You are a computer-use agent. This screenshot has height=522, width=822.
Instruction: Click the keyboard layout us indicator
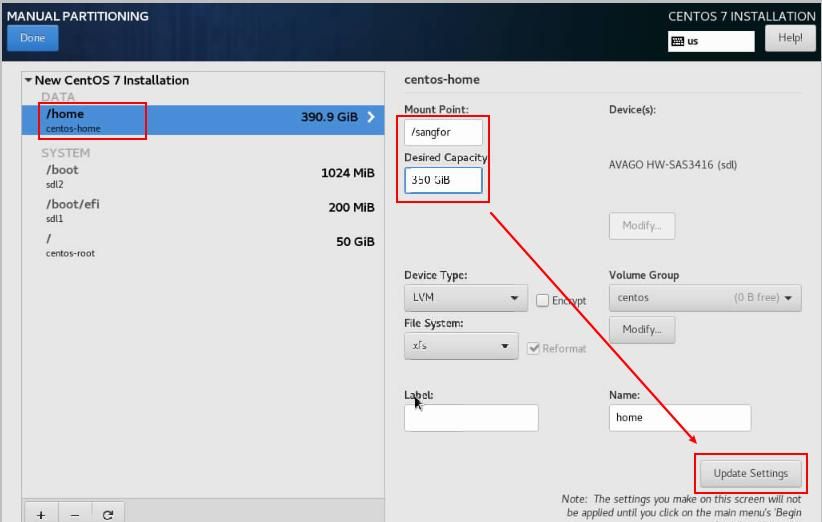(711, 41)
